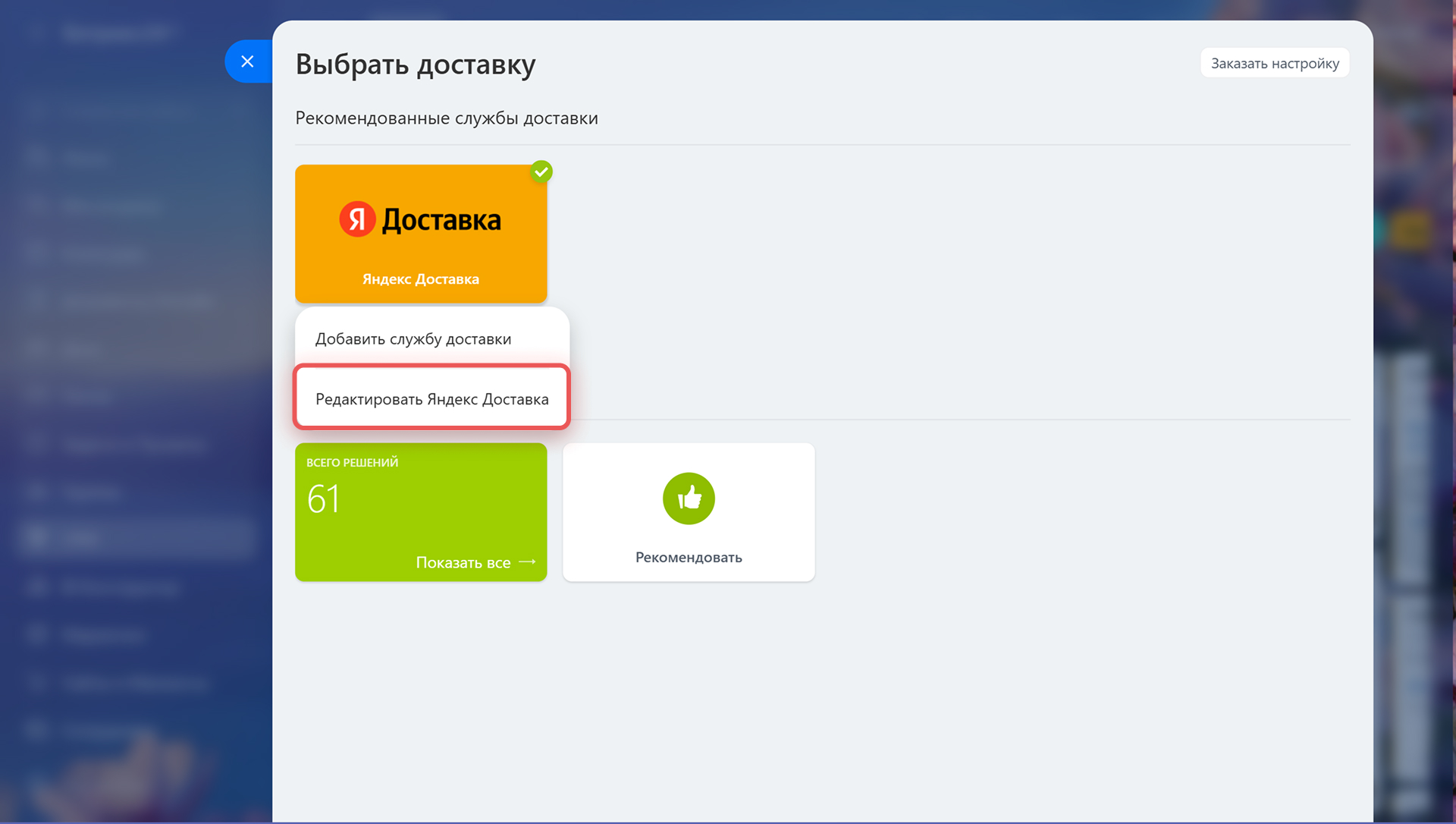Screen dimensions: 1456x824
Task: Choose Редактировать Яндекс Доставка menu item
Action: tap(431, 398)
